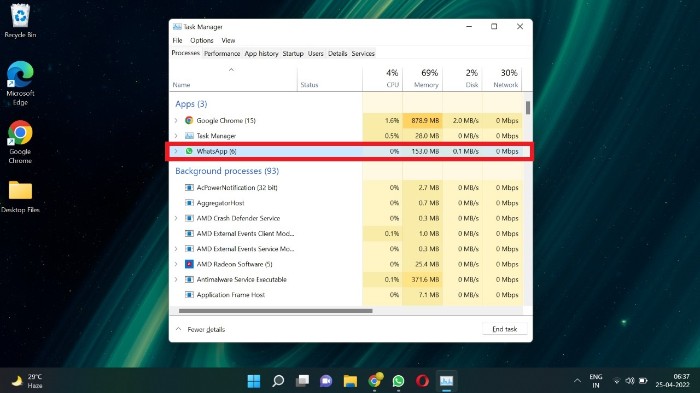Click the Google Chrome process icon
Image resolution: width=700 pixels, height=393 pixels.
(x=189, y=120)
